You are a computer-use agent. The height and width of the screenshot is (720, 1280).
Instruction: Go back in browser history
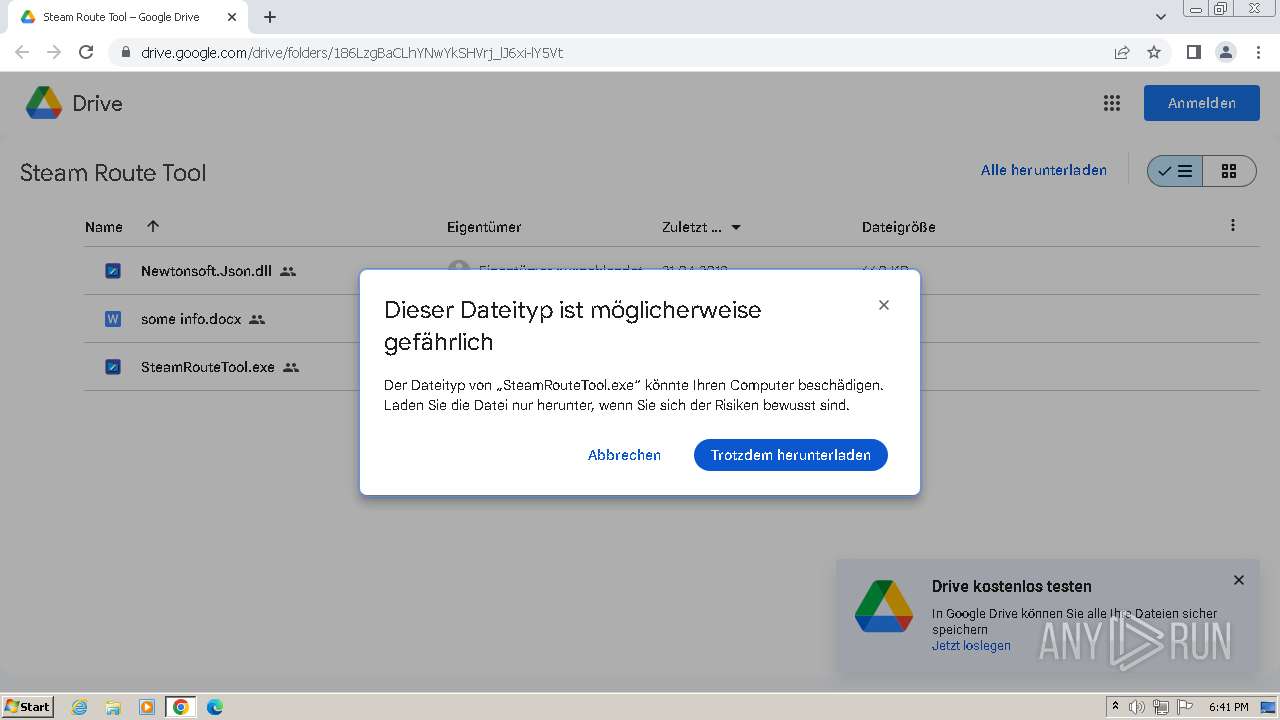22,52
